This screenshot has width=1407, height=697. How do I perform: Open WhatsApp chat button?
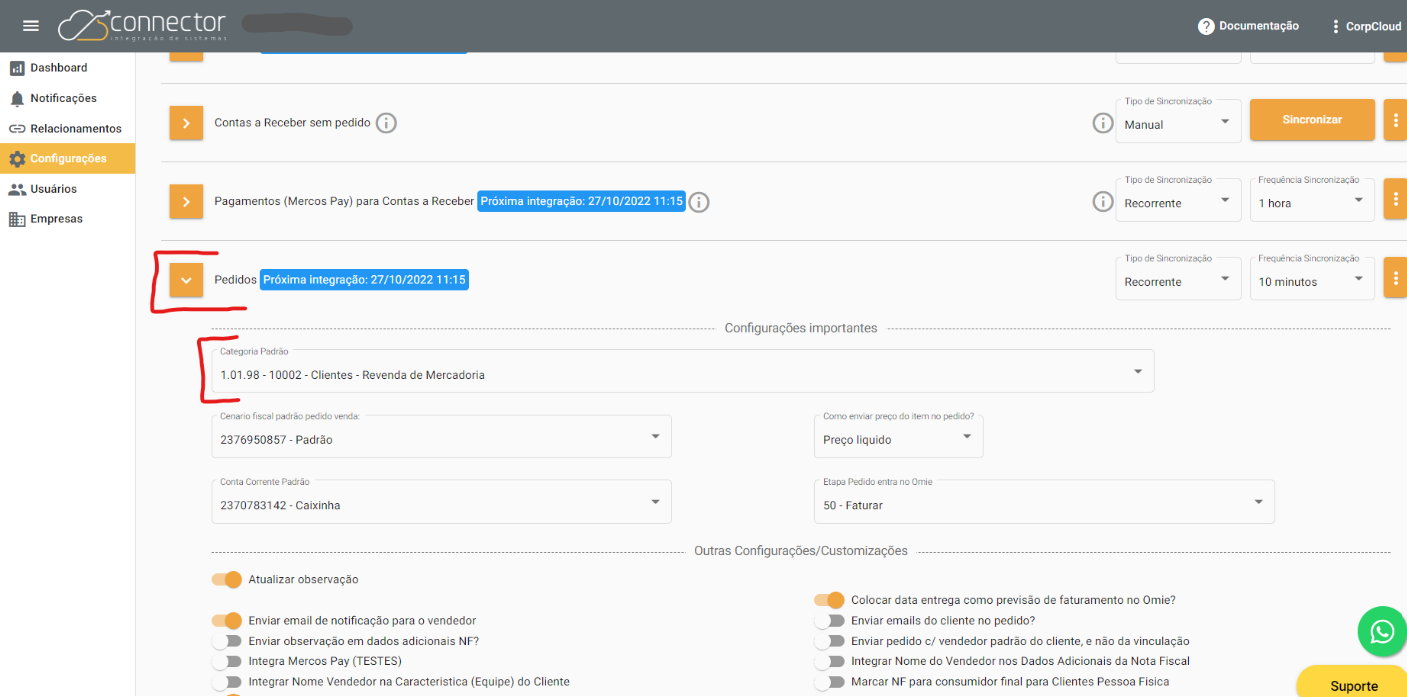pyautogui.click(x=1382, y=631)
